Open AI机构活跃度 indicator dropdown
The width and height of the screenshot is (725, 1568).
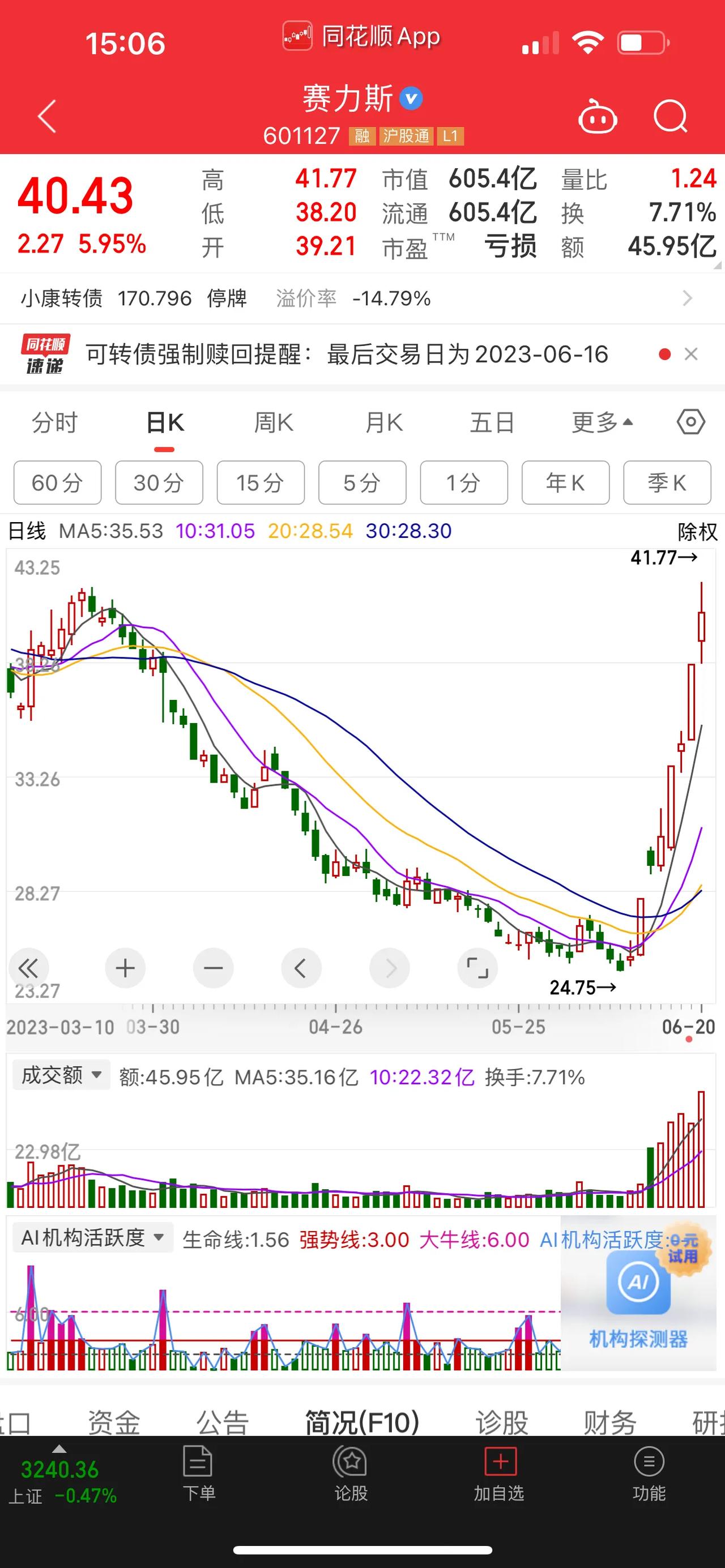[92, 1237]
